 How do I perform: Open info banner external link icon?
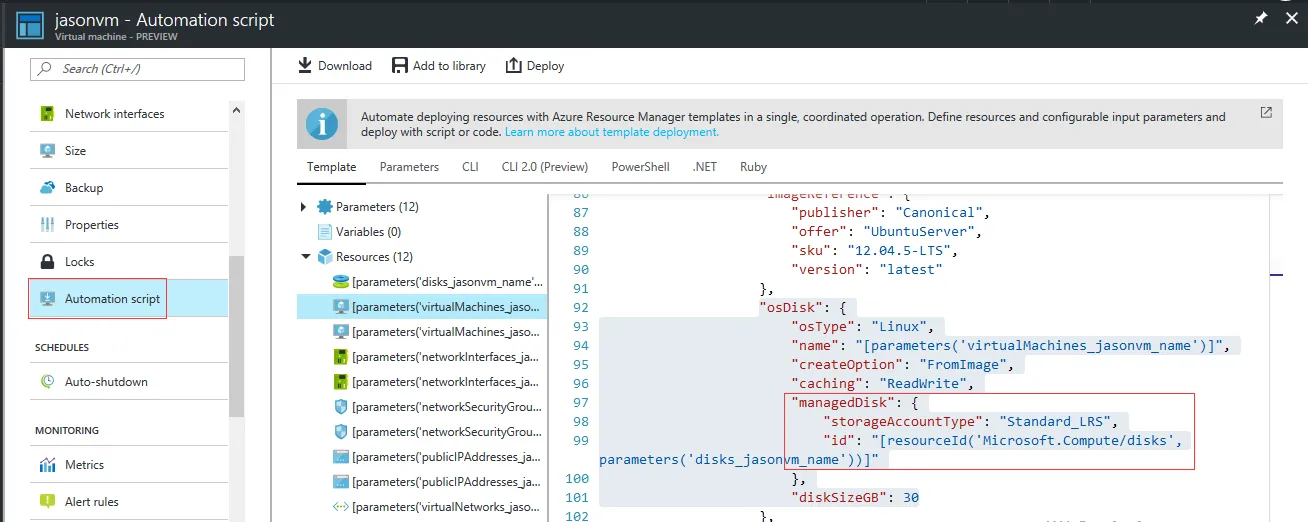[x=1266, y=112]
